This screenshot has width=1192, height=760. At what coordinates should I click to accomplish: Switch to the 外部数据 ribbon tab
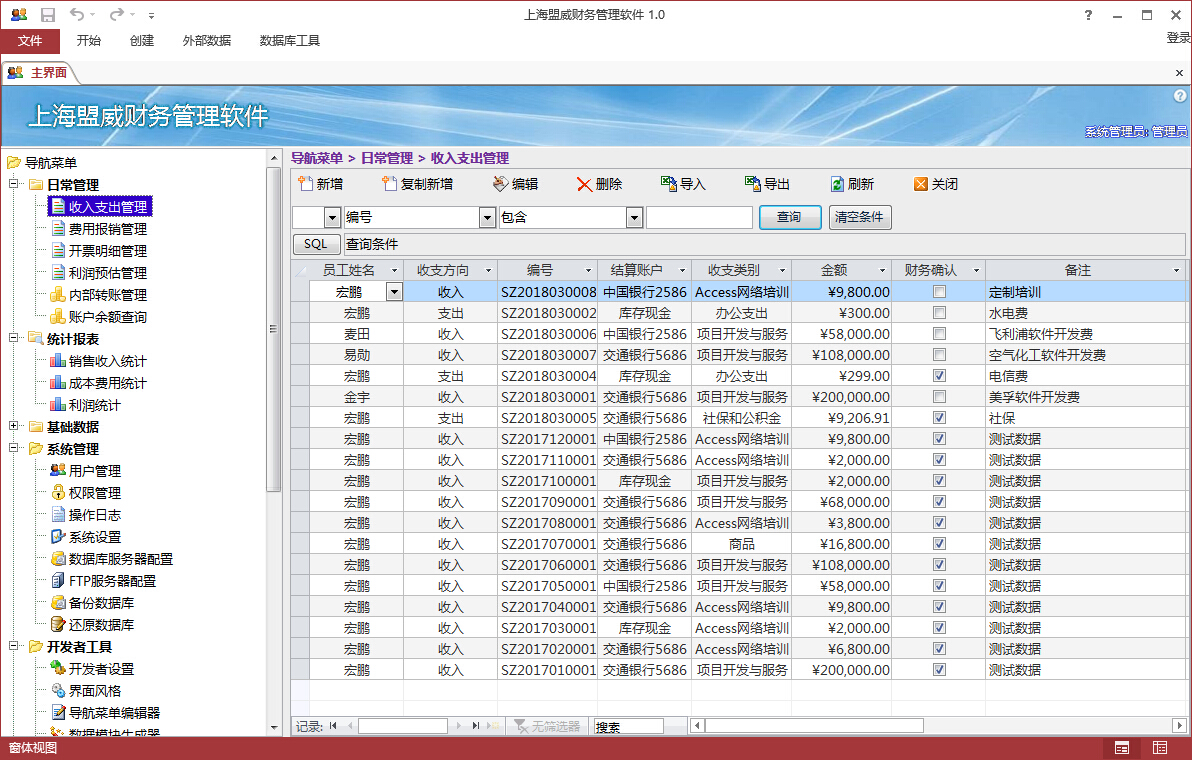(206, 41)
